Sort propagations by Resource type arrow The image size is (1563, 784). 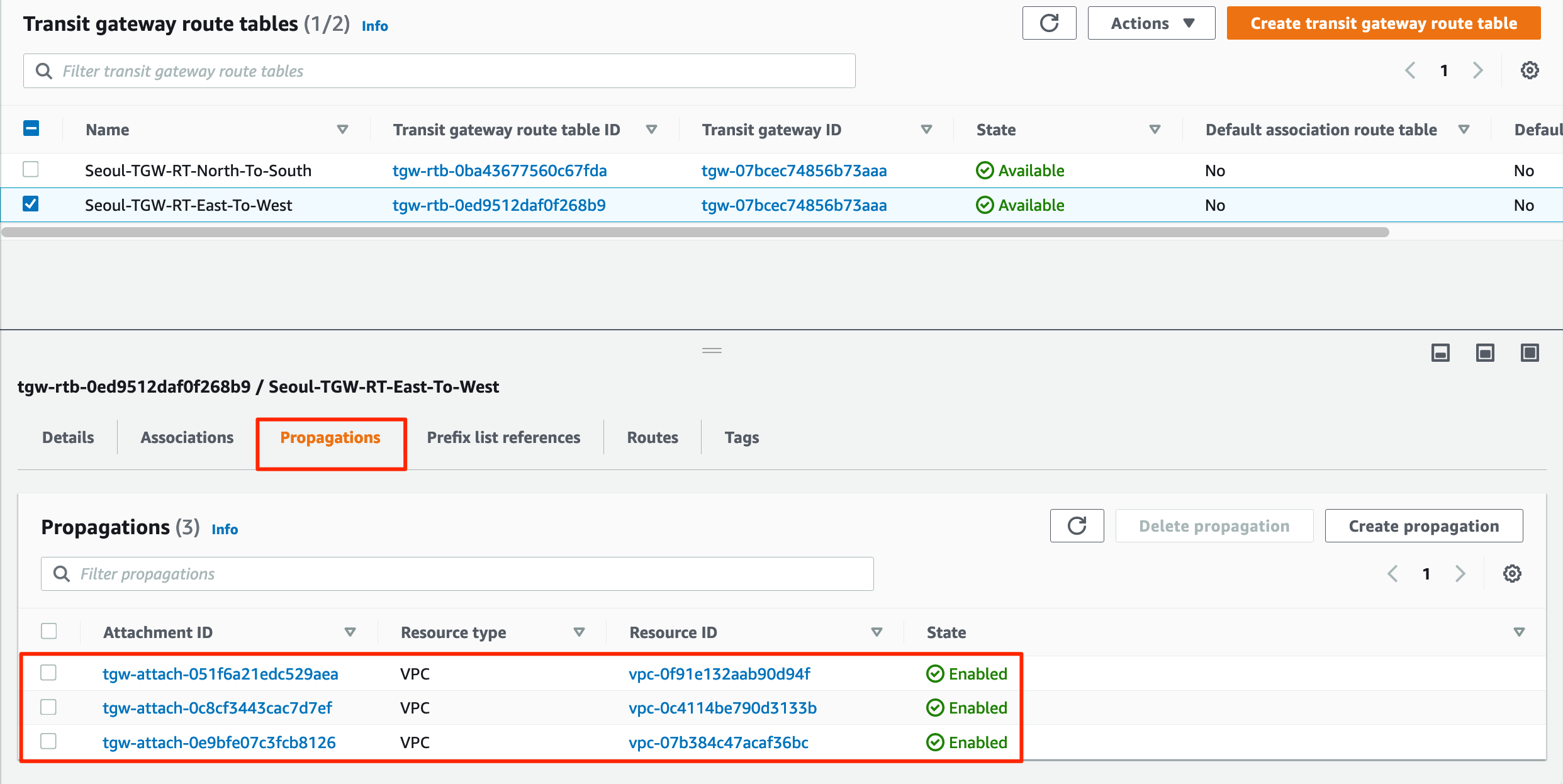pos(579,632)
